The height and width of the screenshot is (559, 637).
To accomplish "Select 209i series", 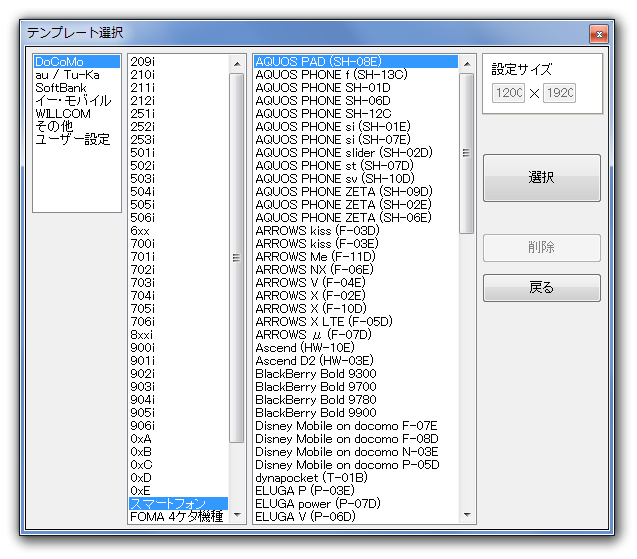I will pos(178,61).
